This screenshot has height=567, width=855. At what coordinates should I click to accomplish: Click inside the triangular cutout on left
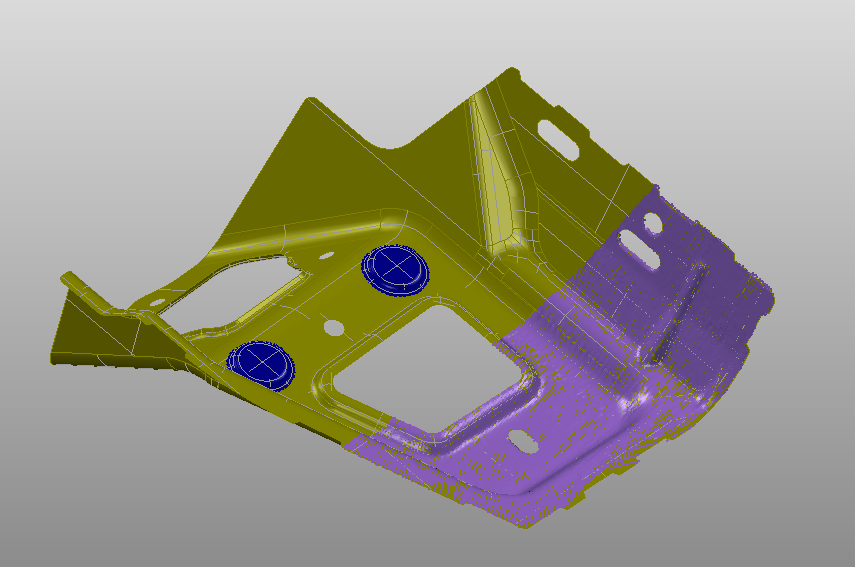point(228,290)
